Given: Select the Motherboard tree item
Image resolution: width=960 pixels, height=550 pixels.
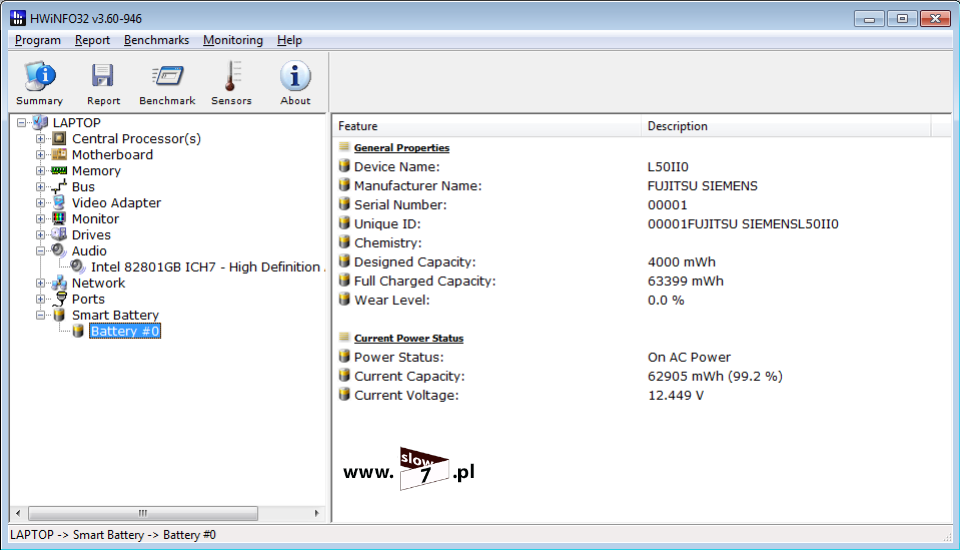Looking at the screenshot, I should tap(112, 154).
